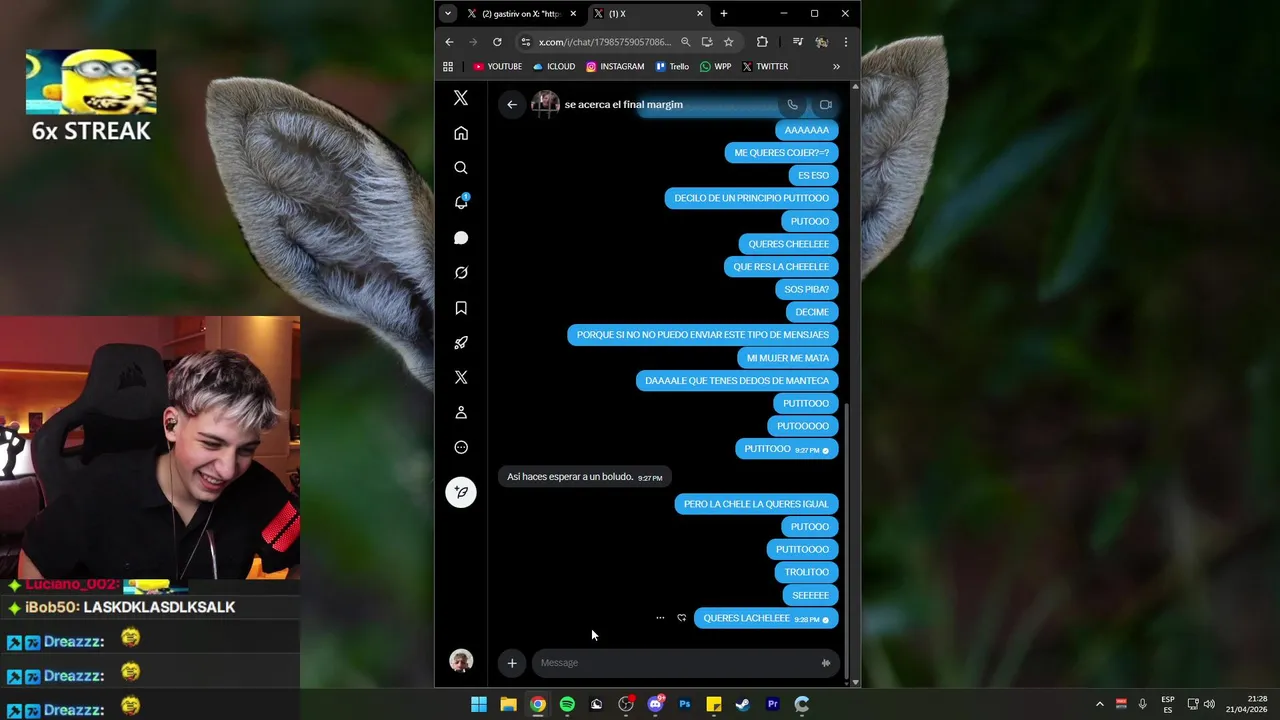1280x720 pixels.
Task: Expand hidden bookmarks chevron
Action: coord(836,67)
